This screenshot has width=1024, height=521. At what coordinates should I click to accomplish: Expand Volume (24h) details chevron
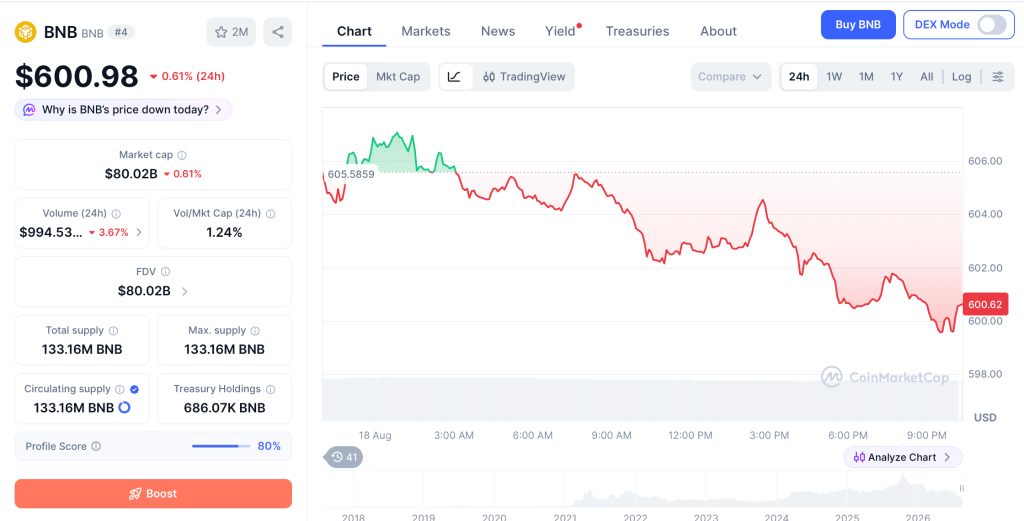click(138, 232)
